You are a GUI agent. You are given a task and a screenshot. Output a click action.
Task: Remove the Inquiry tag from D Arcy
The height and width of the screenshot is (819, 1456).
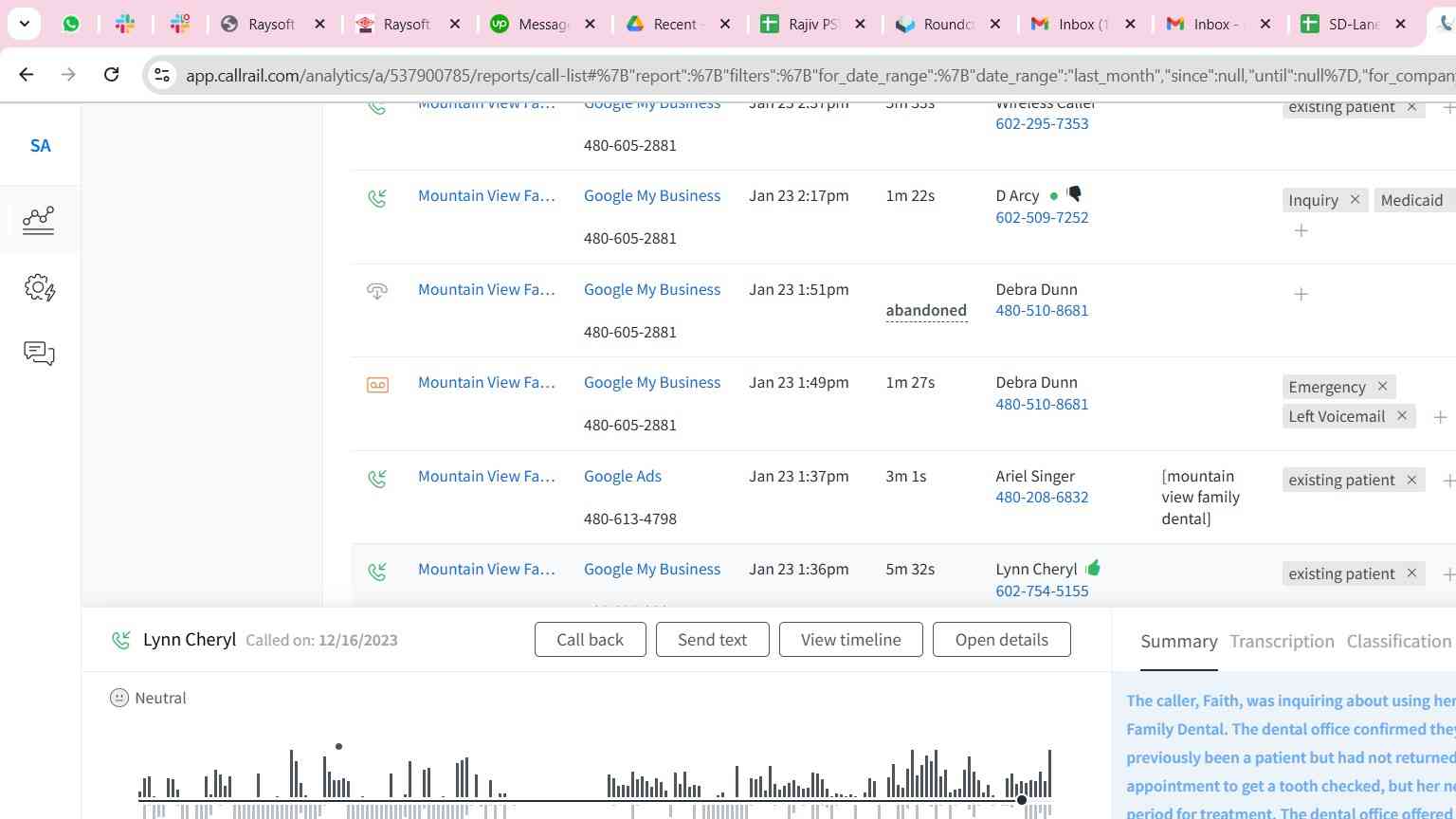pyautogui.click(x=1355, y=200)
